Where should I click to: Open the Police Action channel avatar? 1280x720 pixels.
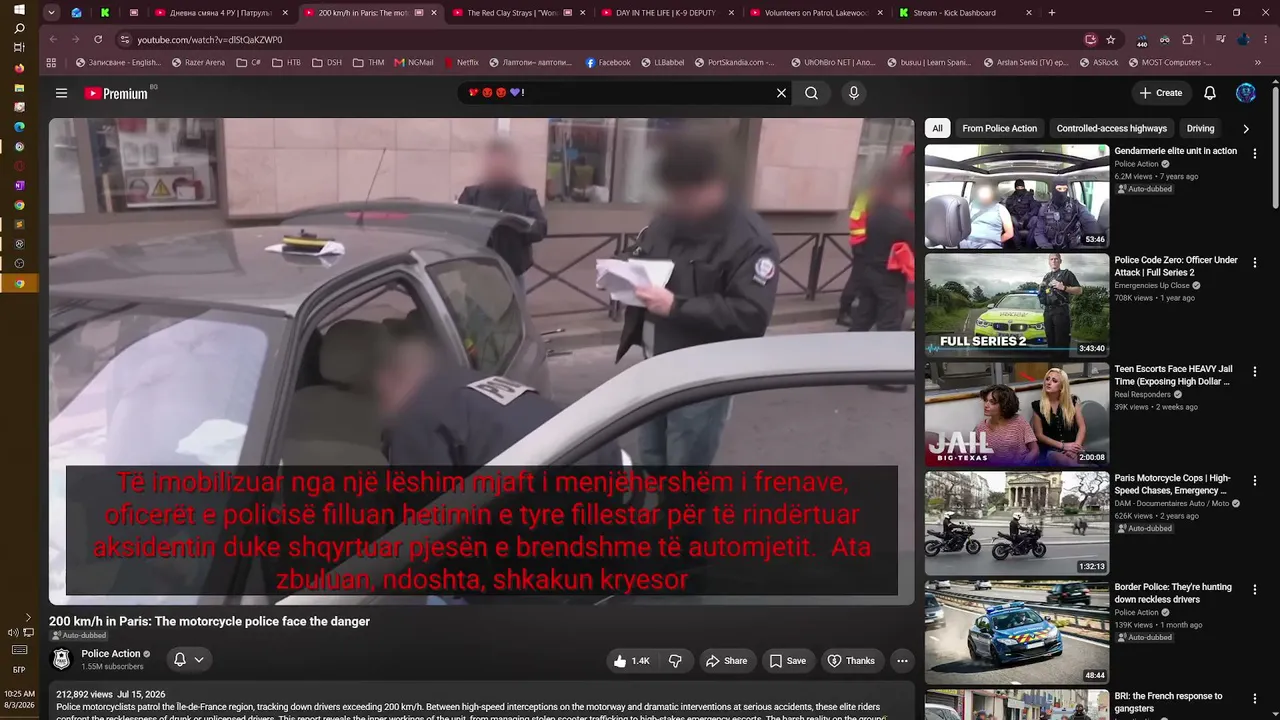[62, 660]
